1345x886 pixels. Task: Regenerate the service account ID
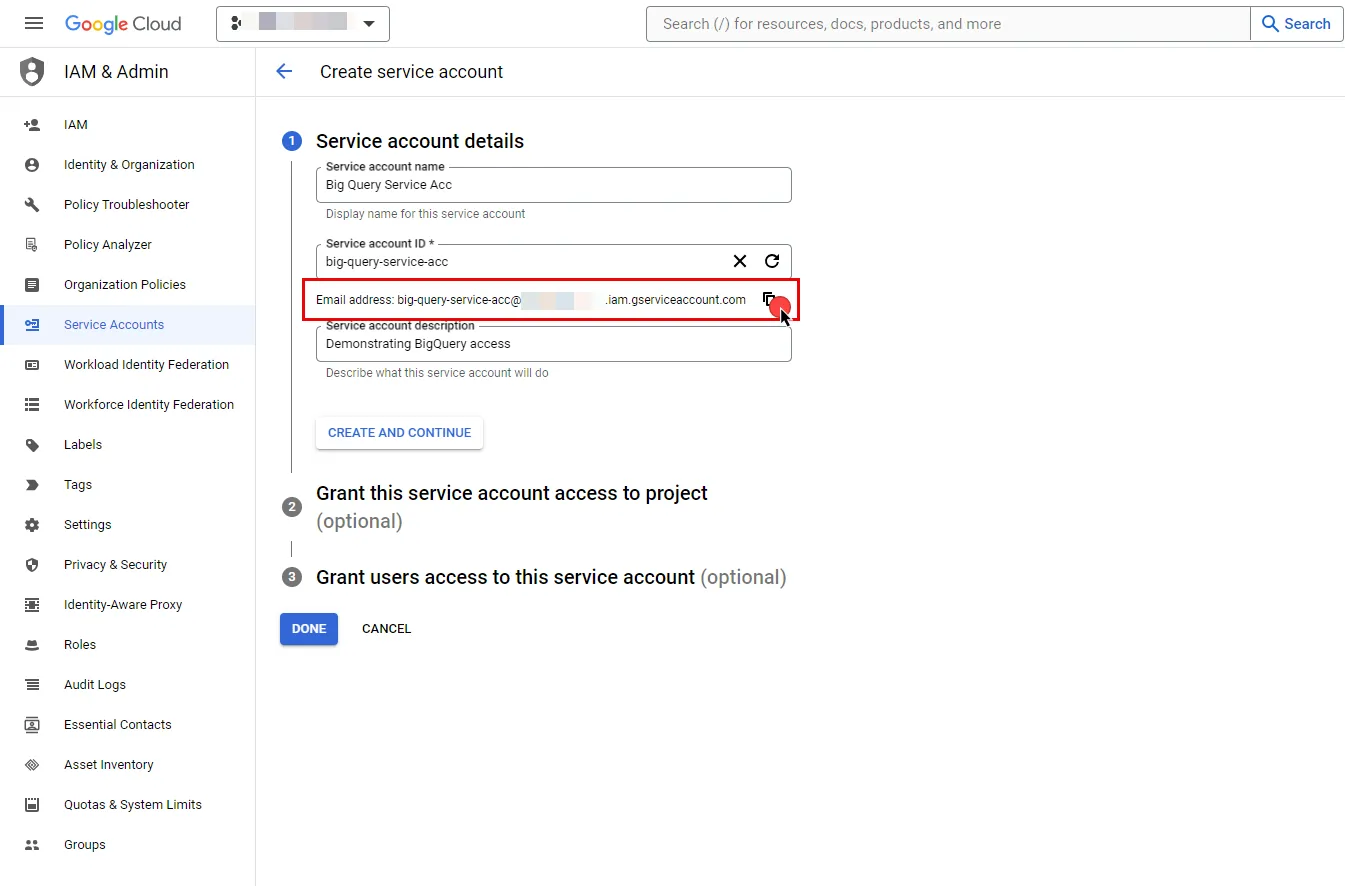coord(772,261)
